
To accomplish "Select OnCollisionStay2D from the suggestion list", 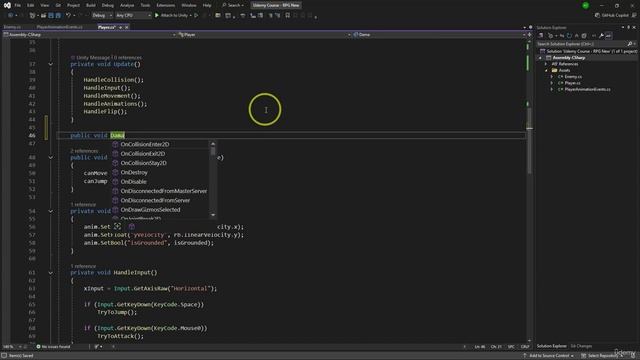I will pyautogui.click(x=160, y=163).
